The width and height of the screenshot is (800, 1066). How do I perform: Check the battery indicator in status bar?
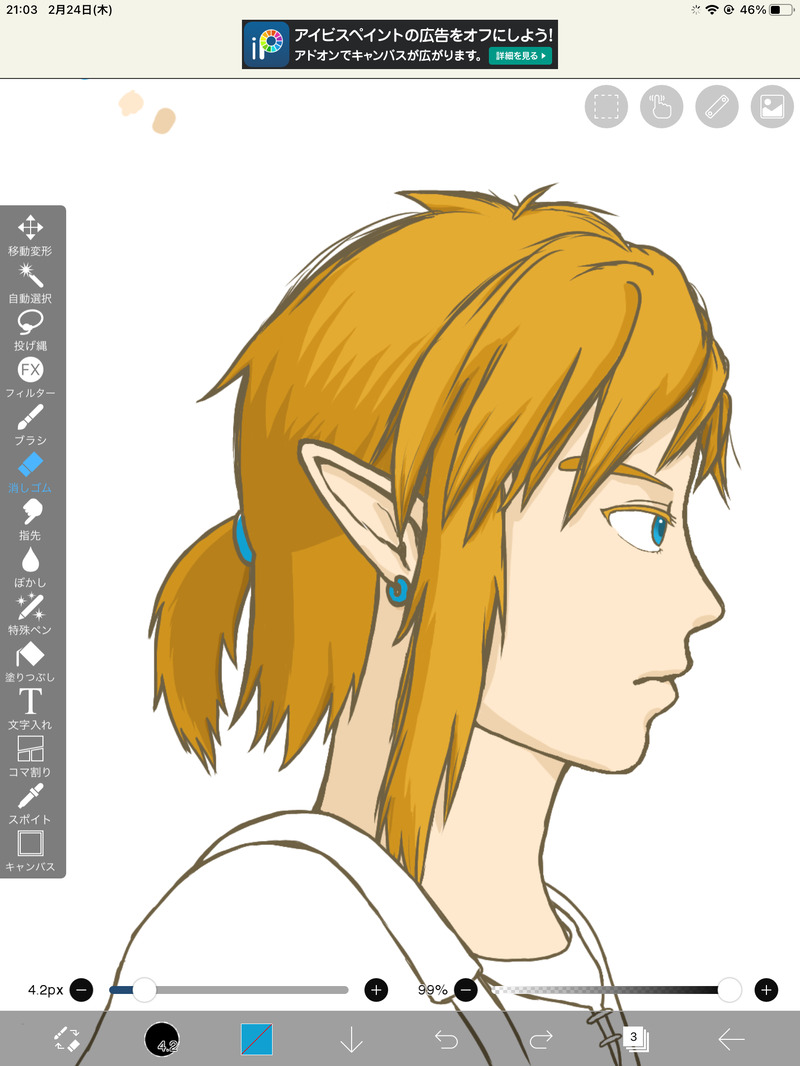pyautogui.click(x=782, y=10)
